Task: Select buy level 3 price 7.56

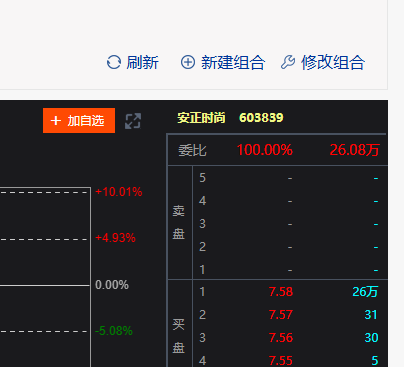Action: point(281,338)
